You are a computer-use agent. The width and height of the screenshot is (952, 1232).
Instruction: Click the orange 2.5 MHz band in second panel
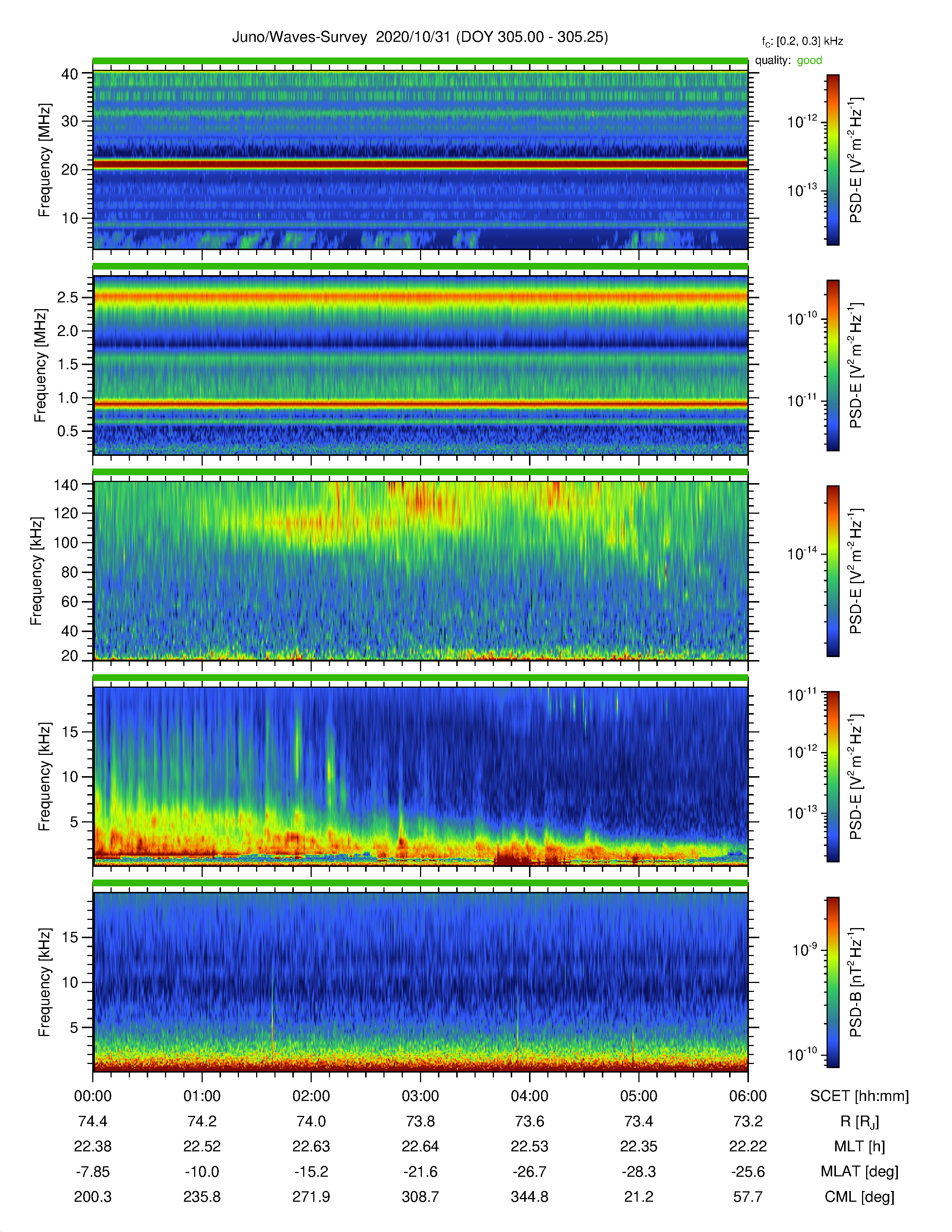click(420, 297)
